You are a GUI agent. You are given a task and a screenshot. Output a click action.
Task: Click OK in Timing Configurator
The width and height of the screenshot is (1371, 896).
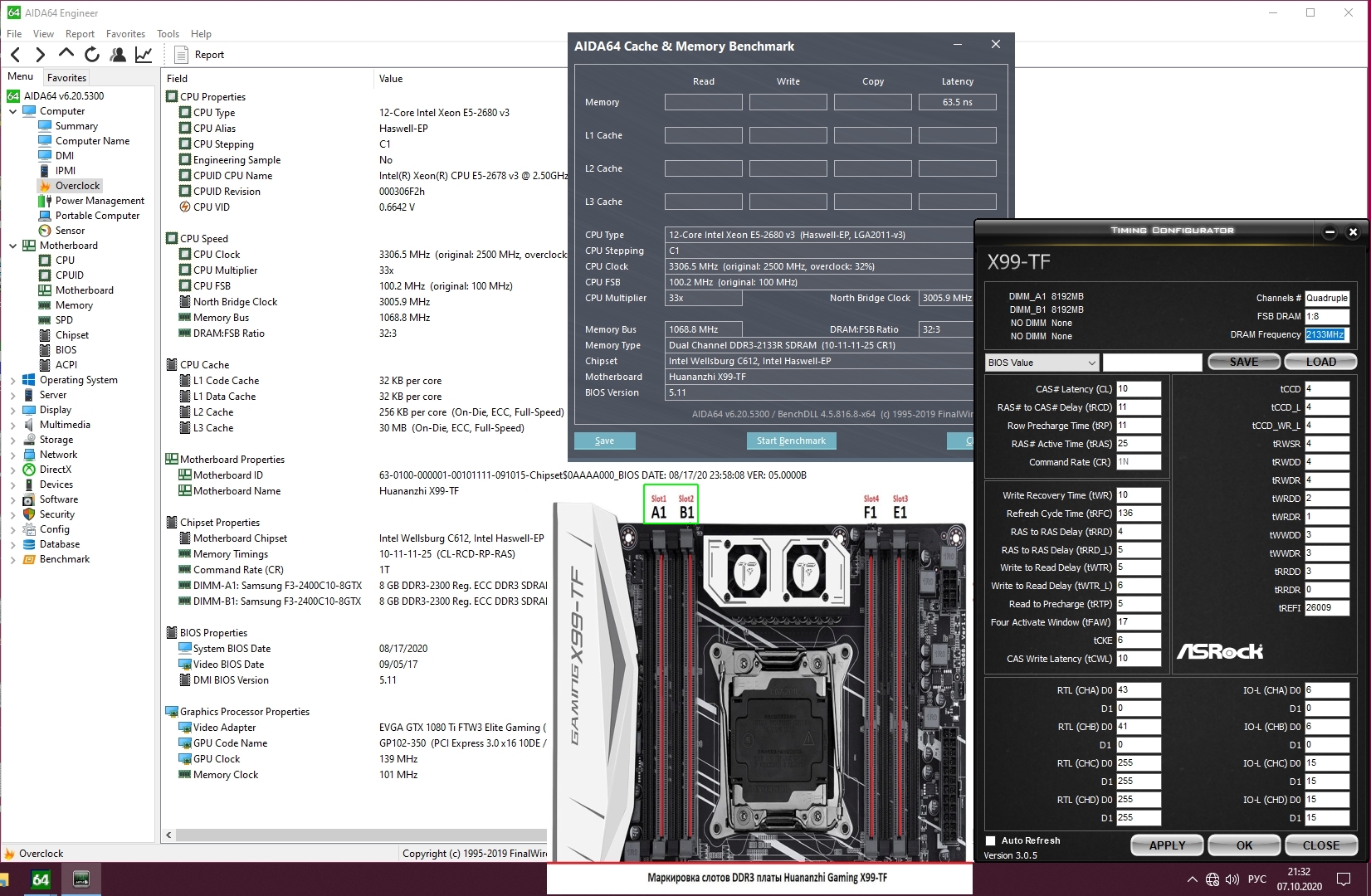click(x=1244, y=845)
